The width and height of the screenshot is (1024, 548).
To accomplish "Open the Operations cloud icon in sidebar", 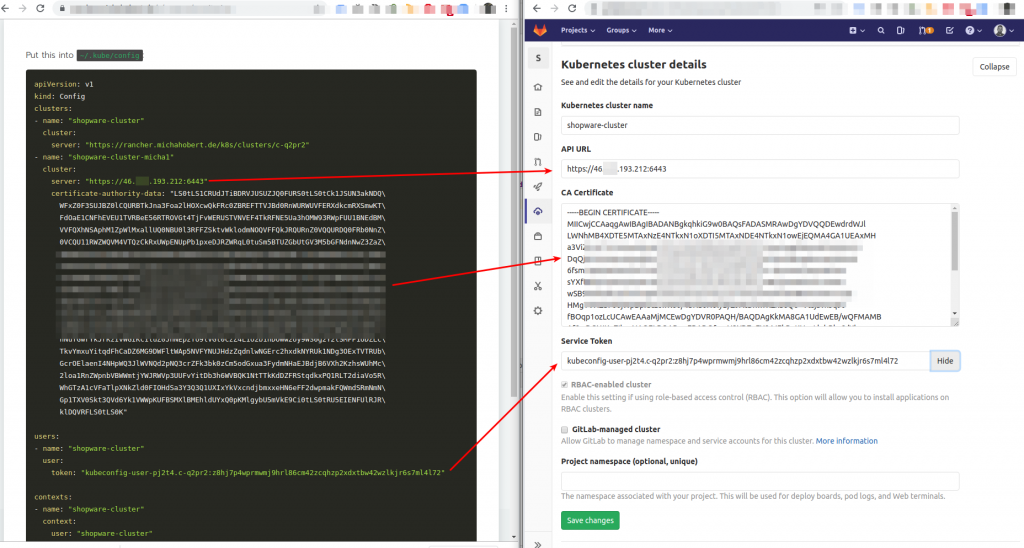I will [538, 212].
